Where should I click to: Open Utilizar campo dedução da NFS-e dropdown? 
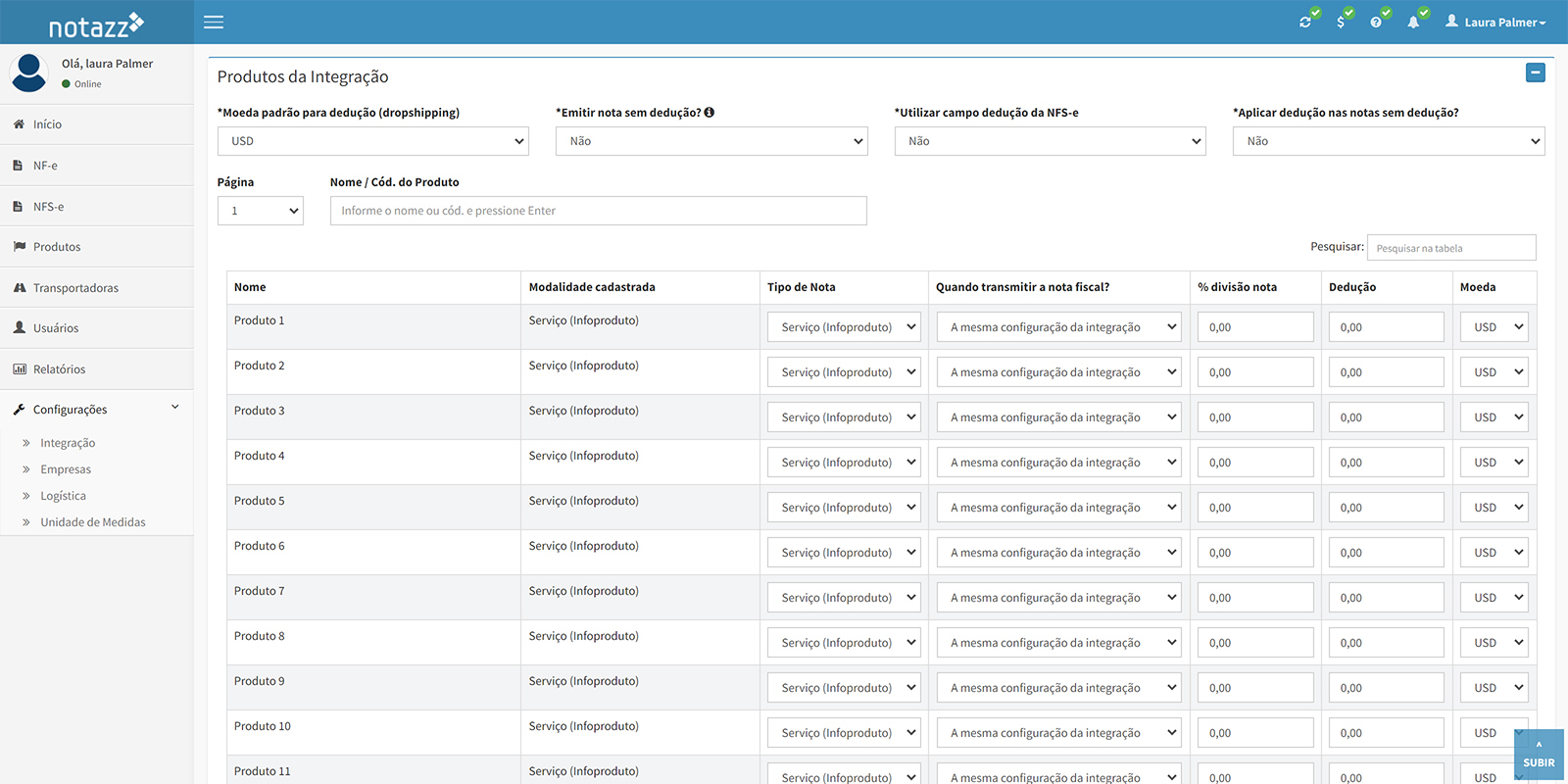1051,141
